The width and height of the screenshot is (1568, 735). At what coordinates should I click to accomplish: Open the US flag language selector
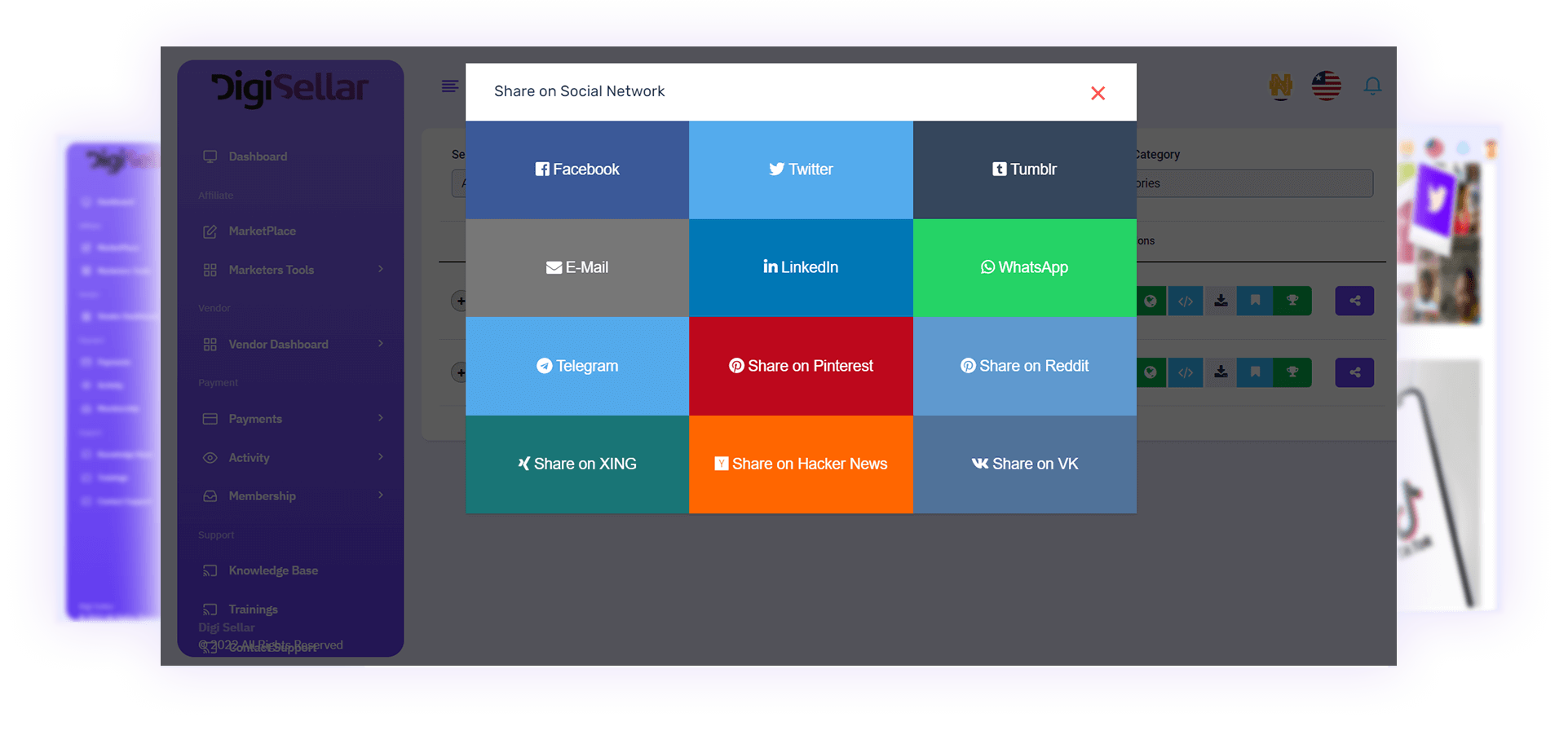1326,86
